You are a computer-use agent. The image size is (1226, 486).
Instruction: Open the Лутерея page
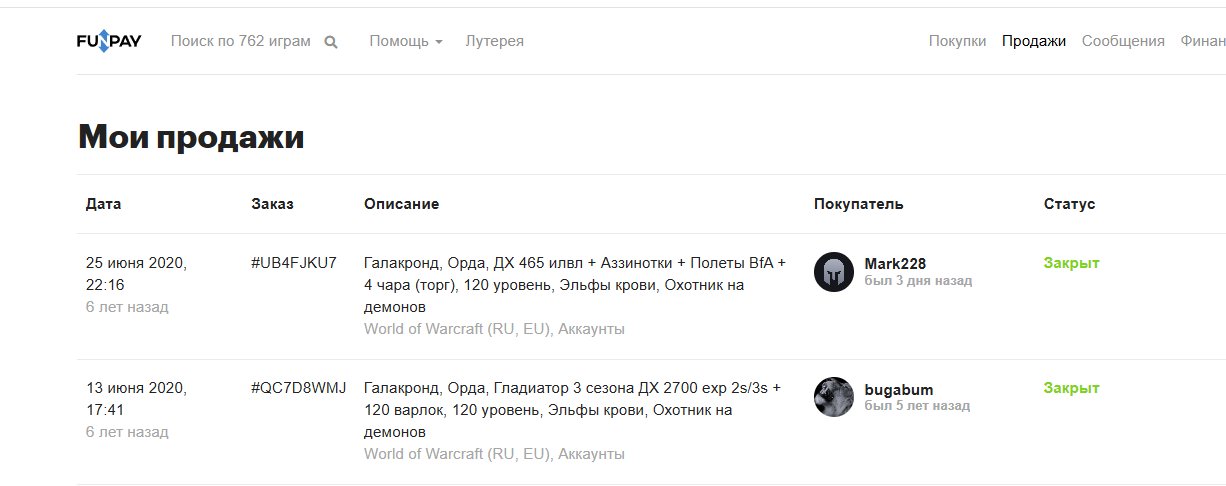tap(494, 41)
